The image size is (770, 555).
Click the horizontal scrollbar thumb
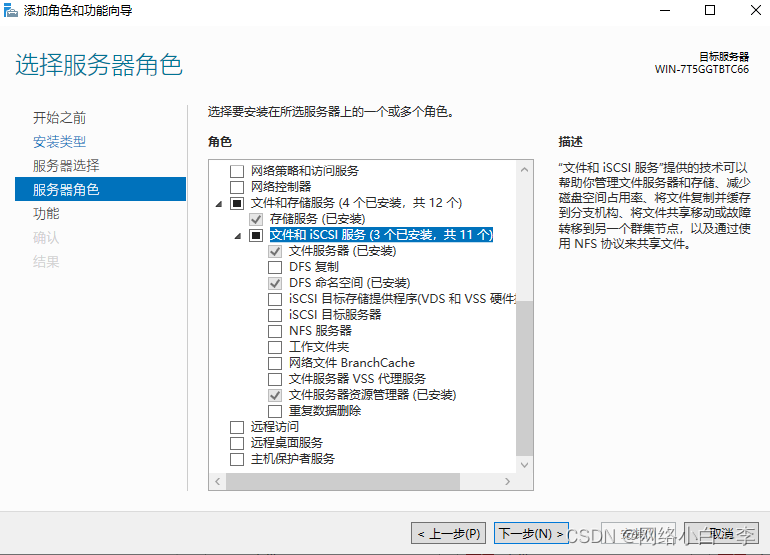coord(343,481)
